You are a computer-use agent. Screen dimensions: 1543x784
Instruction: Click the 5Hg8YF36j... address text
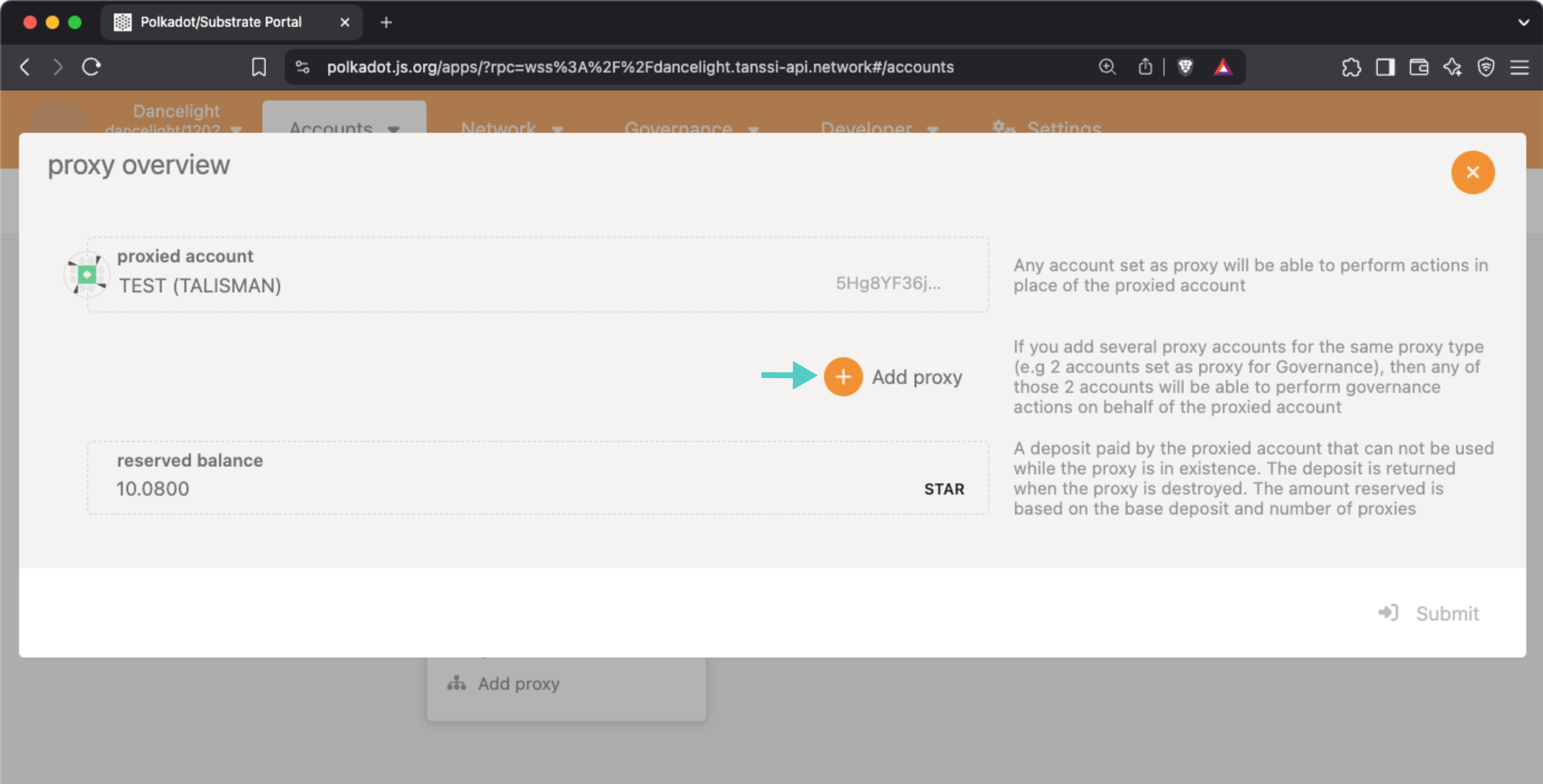point(888,283)
